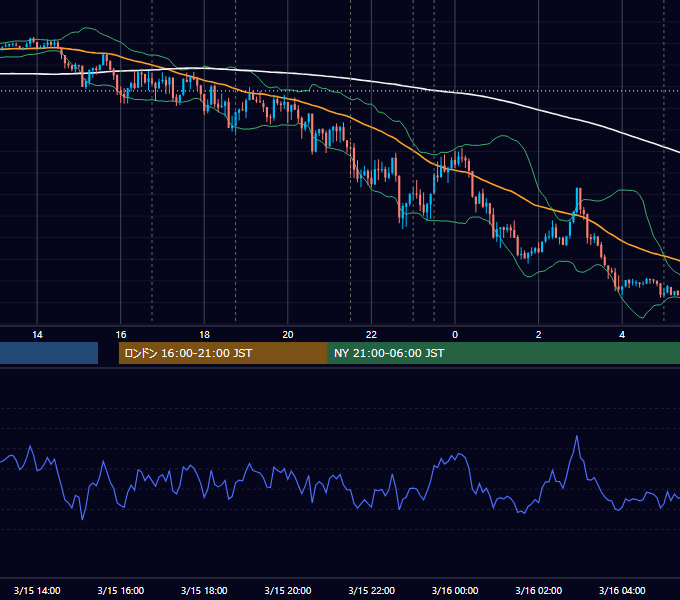Click the 3/15 18:00 date label
This screenshot has height=600, width=680.
click(x=204, y=590)
